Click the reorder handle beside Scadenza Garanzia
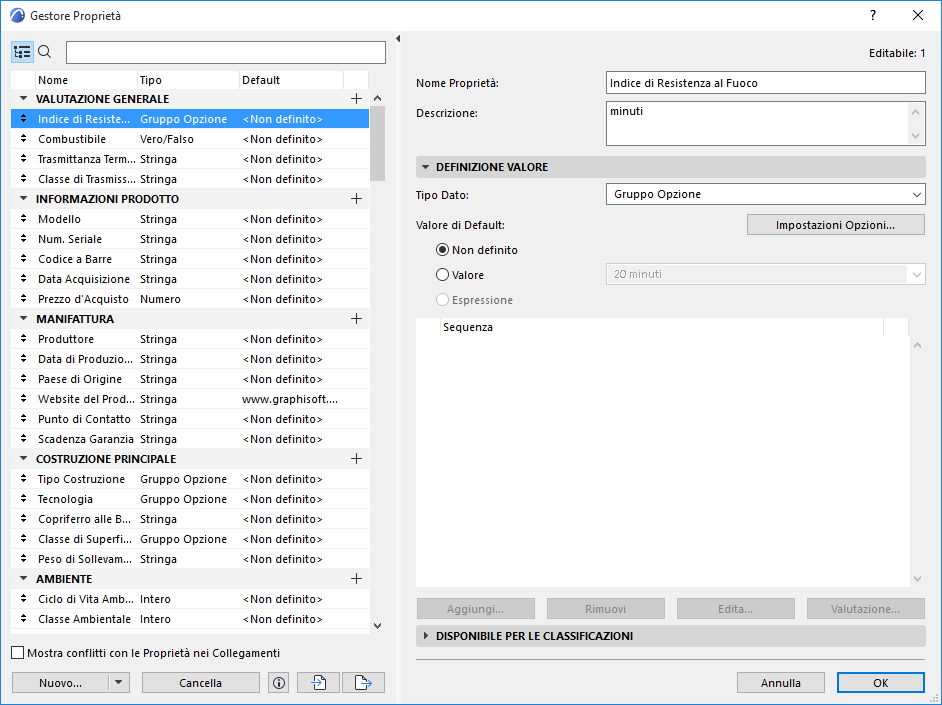The height and width of the screenshot is (705, 942). tap(23, 439)
